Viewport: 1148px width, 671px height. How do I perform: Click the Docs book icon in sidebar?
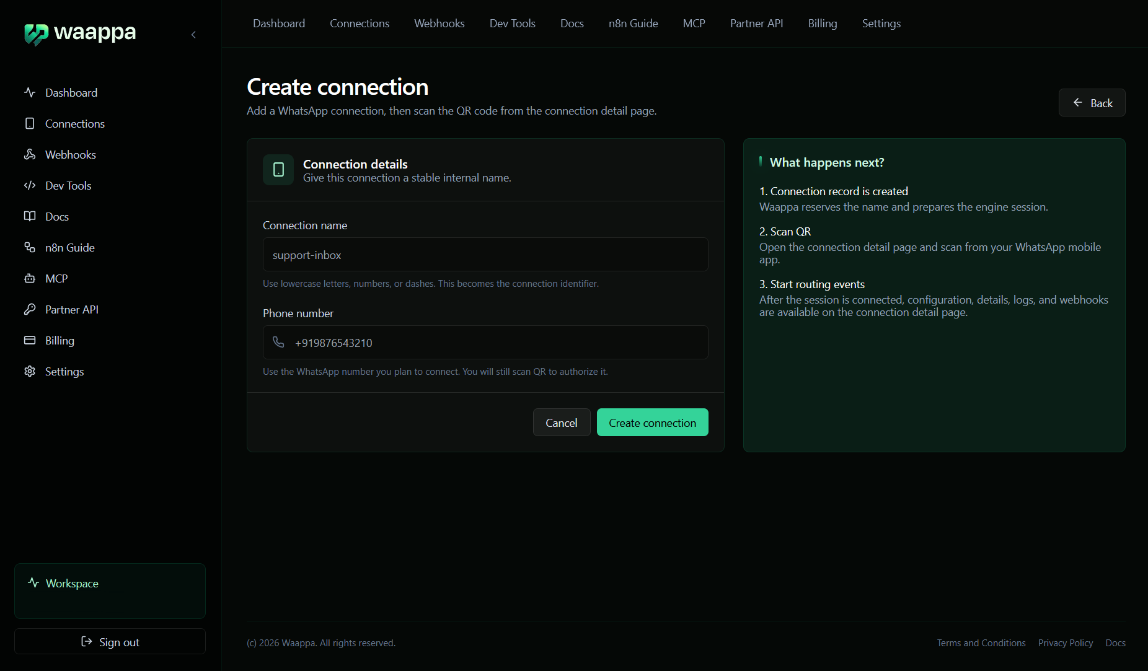click(29, 216)
